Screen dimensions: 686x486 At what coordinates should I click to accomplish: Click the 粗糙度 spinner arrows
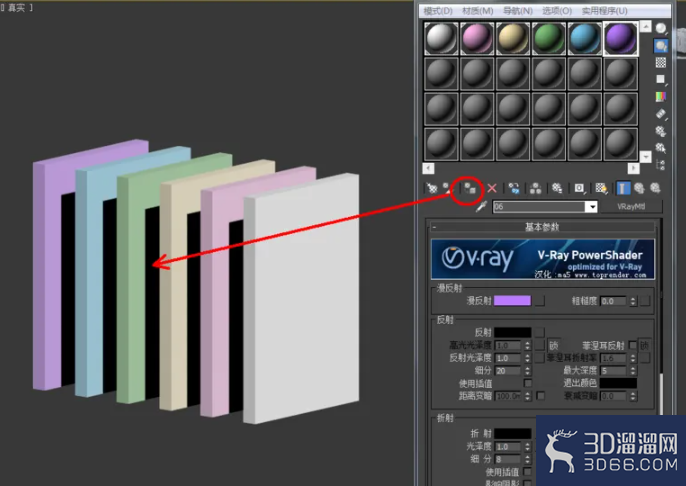click(633, 301)
